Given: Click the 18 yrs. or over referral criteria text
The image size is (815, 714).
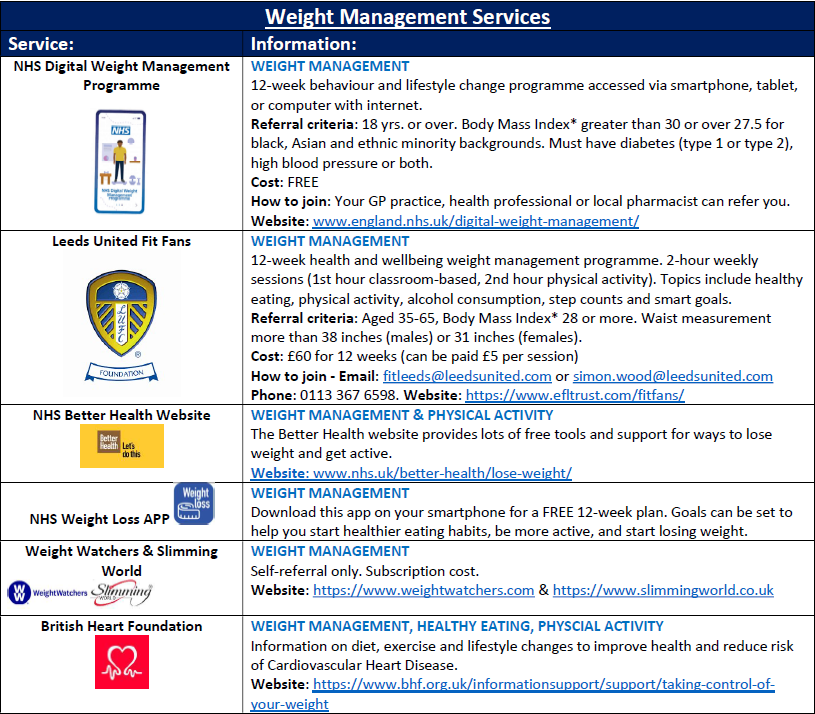Looking at the screenshot, I should [x=523, y=143].
